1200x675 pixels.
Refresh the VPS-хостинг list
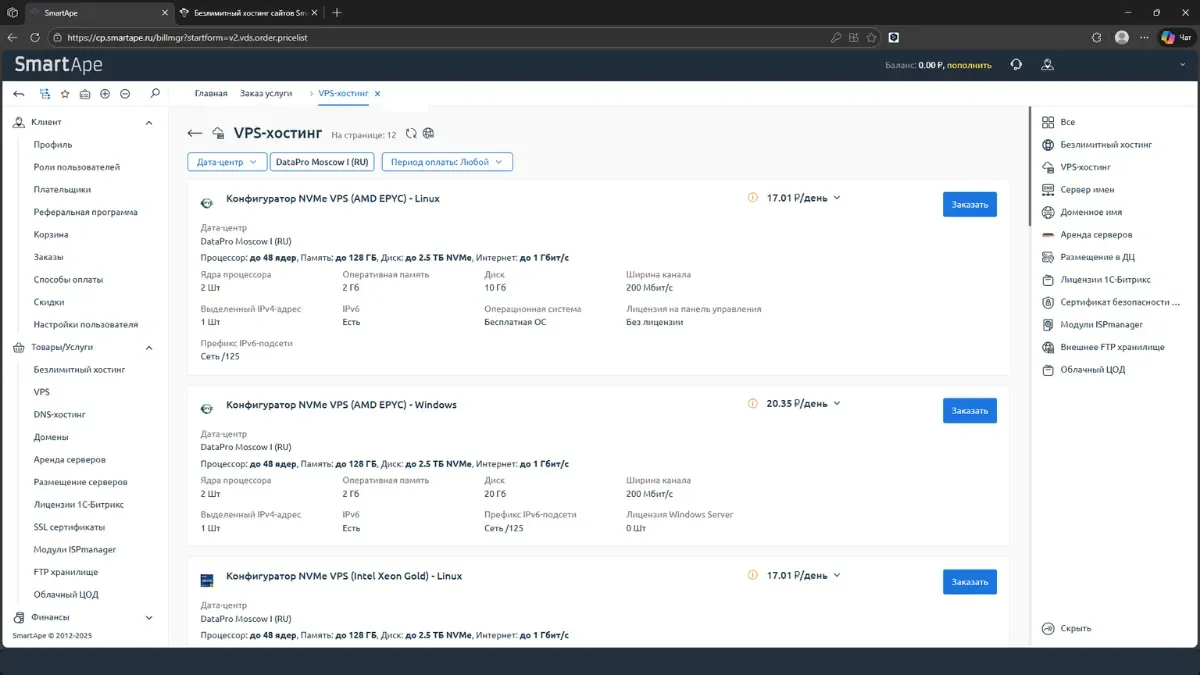pyautogui.click(x=411, y=133)
